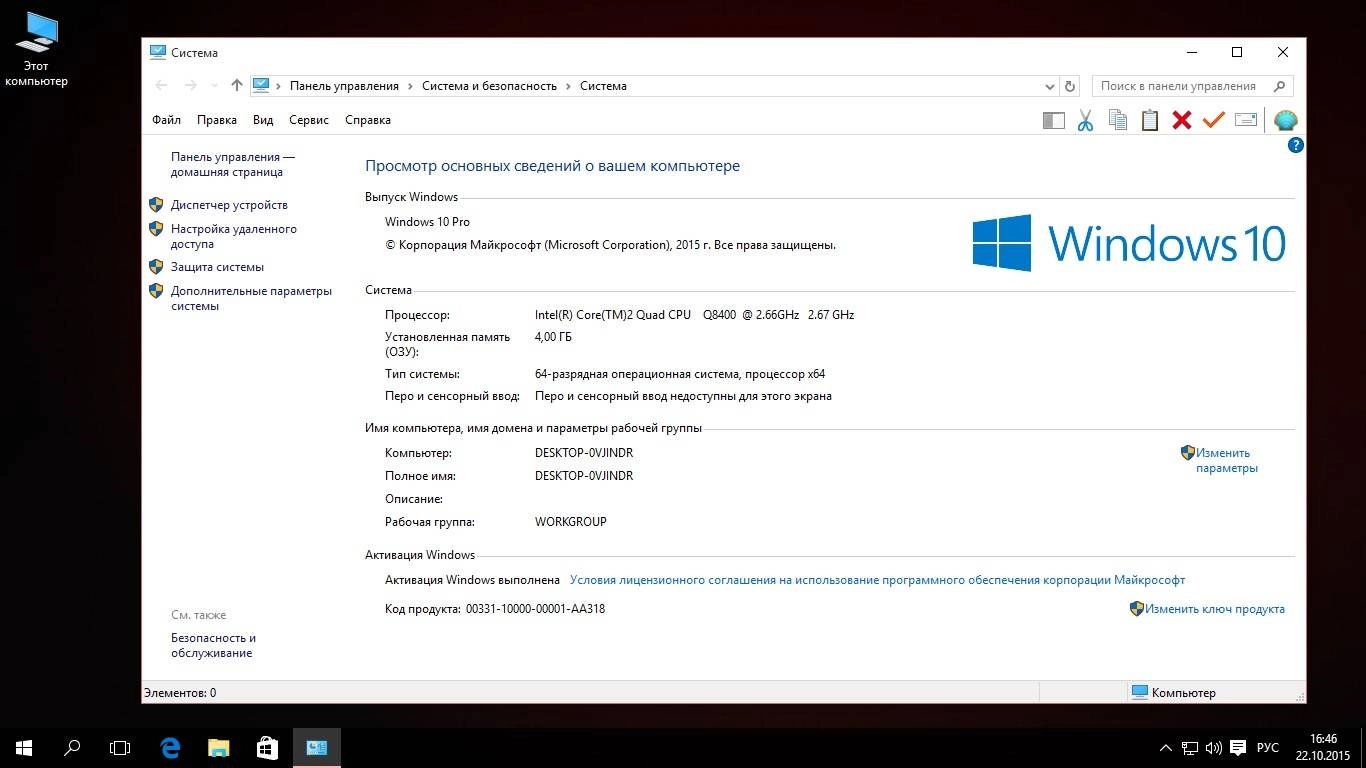Click the Classic Shell seashell icon
The image size is (1366, 768).
point(1286,120)
